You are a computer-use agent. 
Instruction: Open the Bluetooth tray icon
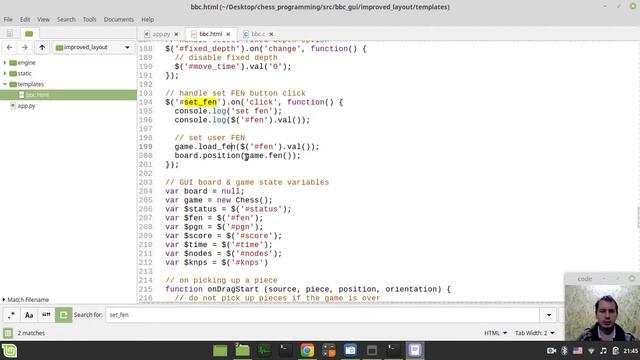(564, 351)
